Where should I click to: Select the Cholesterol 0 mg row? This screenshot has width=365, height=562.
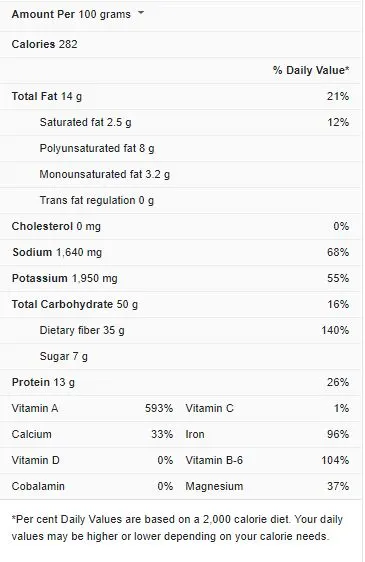(x=180, y=227)
